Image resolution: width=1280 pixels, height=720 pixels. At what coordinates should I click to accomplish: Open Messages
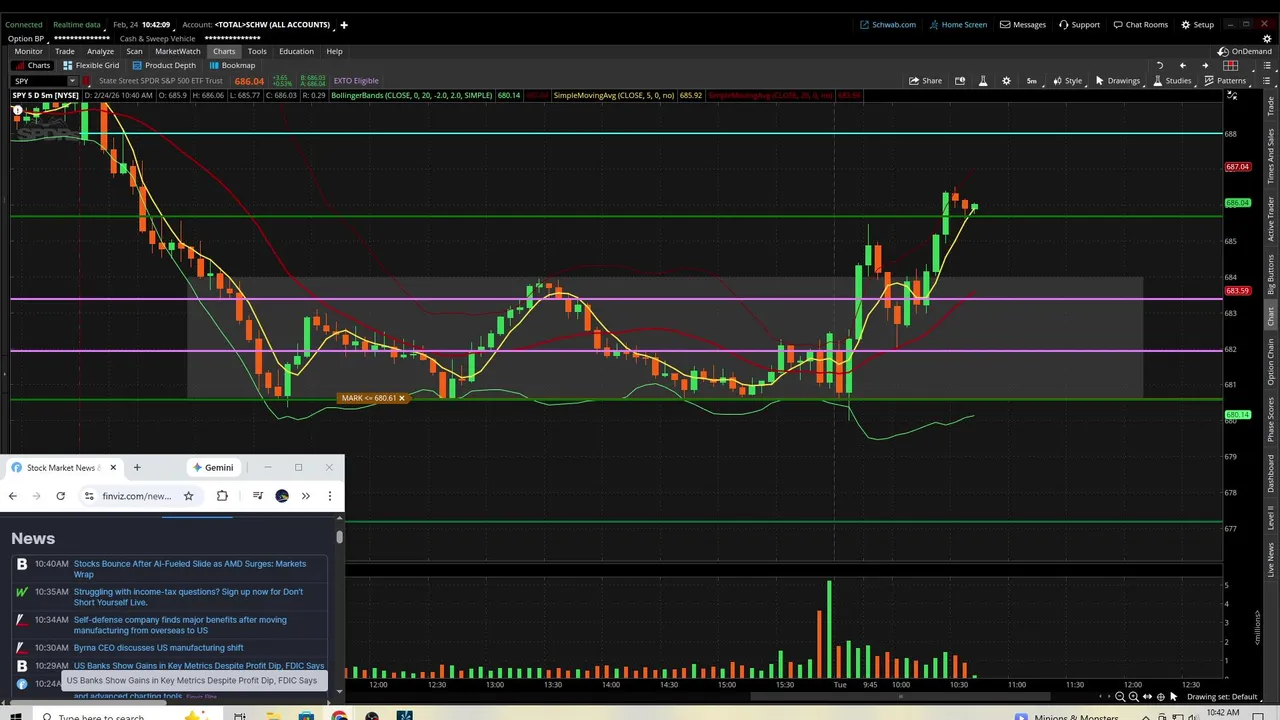(1023, 24)
